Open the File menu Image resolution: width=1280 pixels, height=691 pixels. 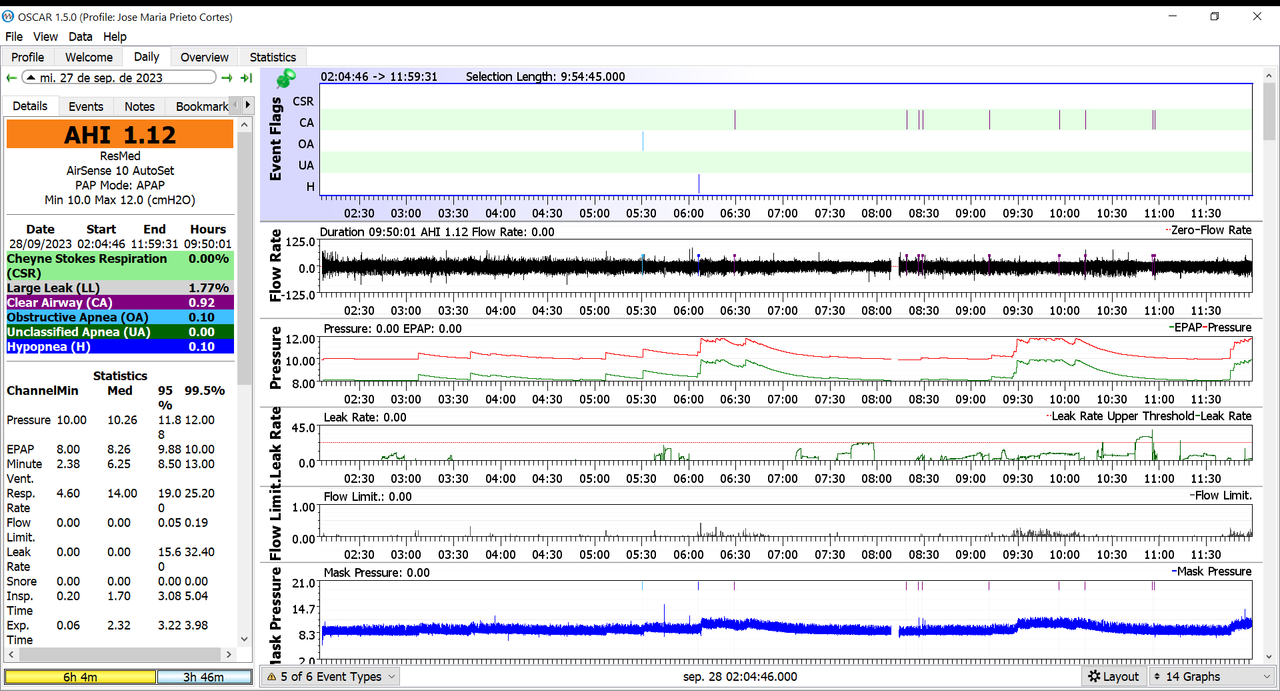(14, 37)
